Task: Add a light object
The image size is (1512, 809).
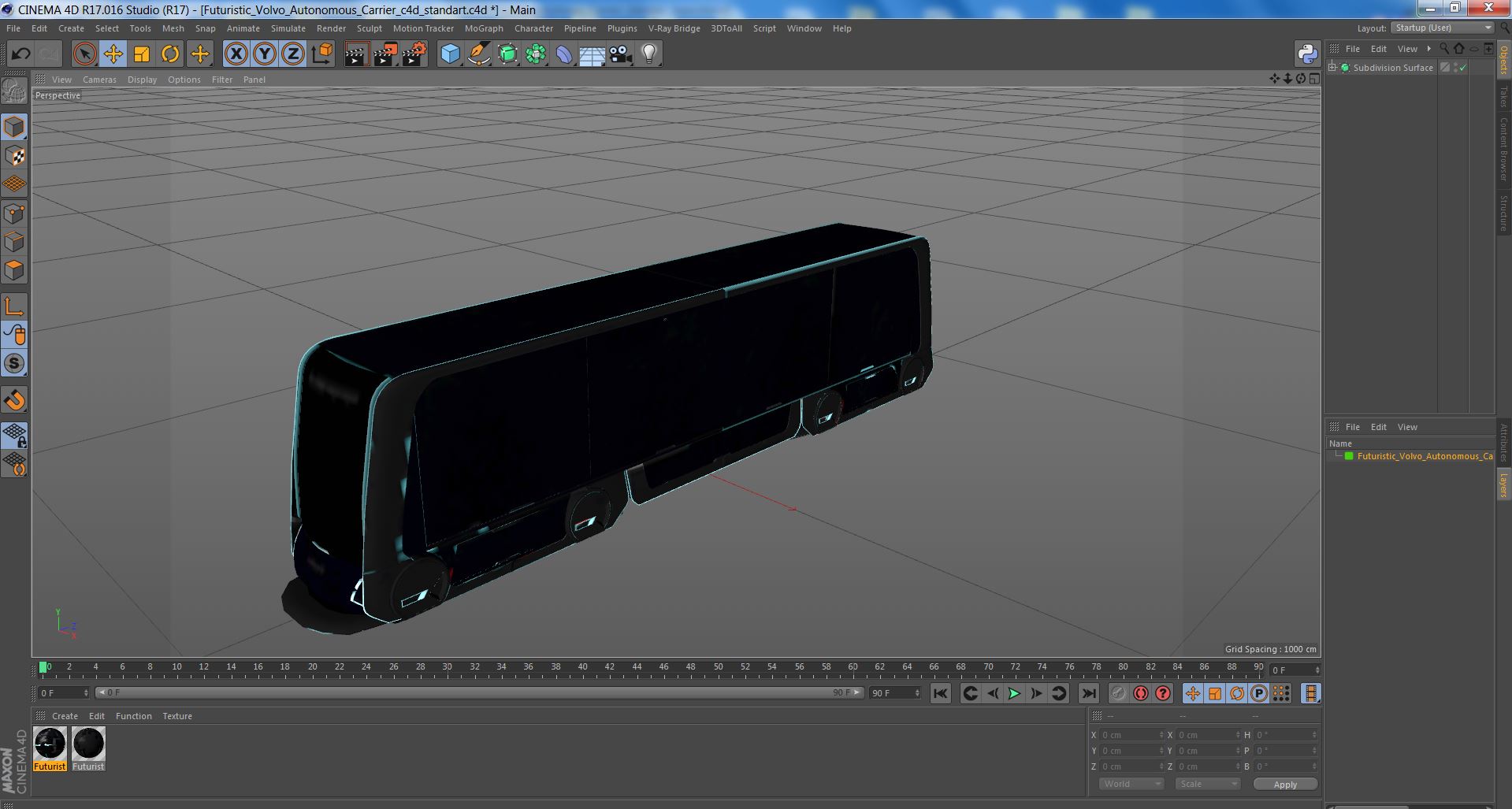Action: [649, 54]
